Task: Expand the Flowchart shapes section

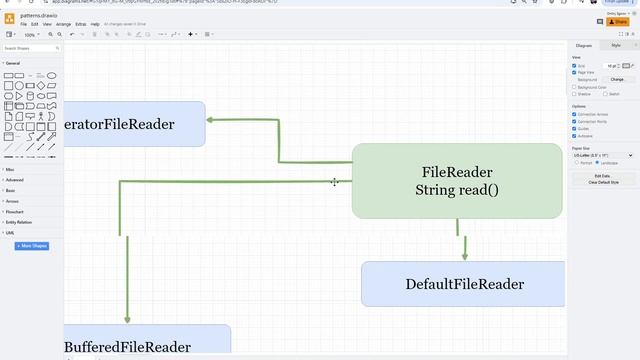Action: 14,212
